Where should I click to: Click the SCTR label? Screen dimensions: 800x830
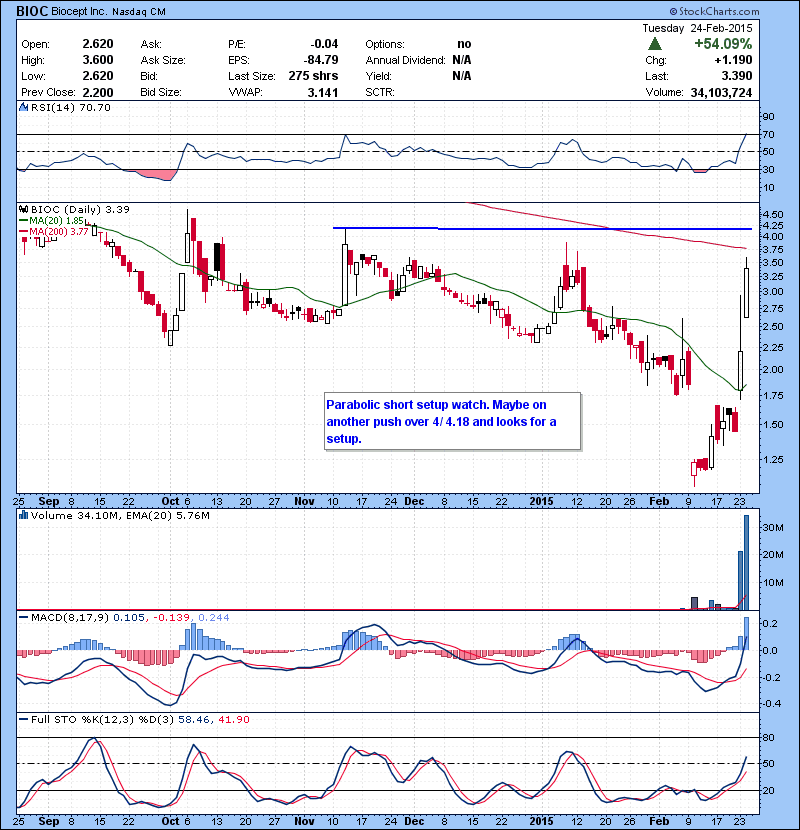click(x=380, y=92)
